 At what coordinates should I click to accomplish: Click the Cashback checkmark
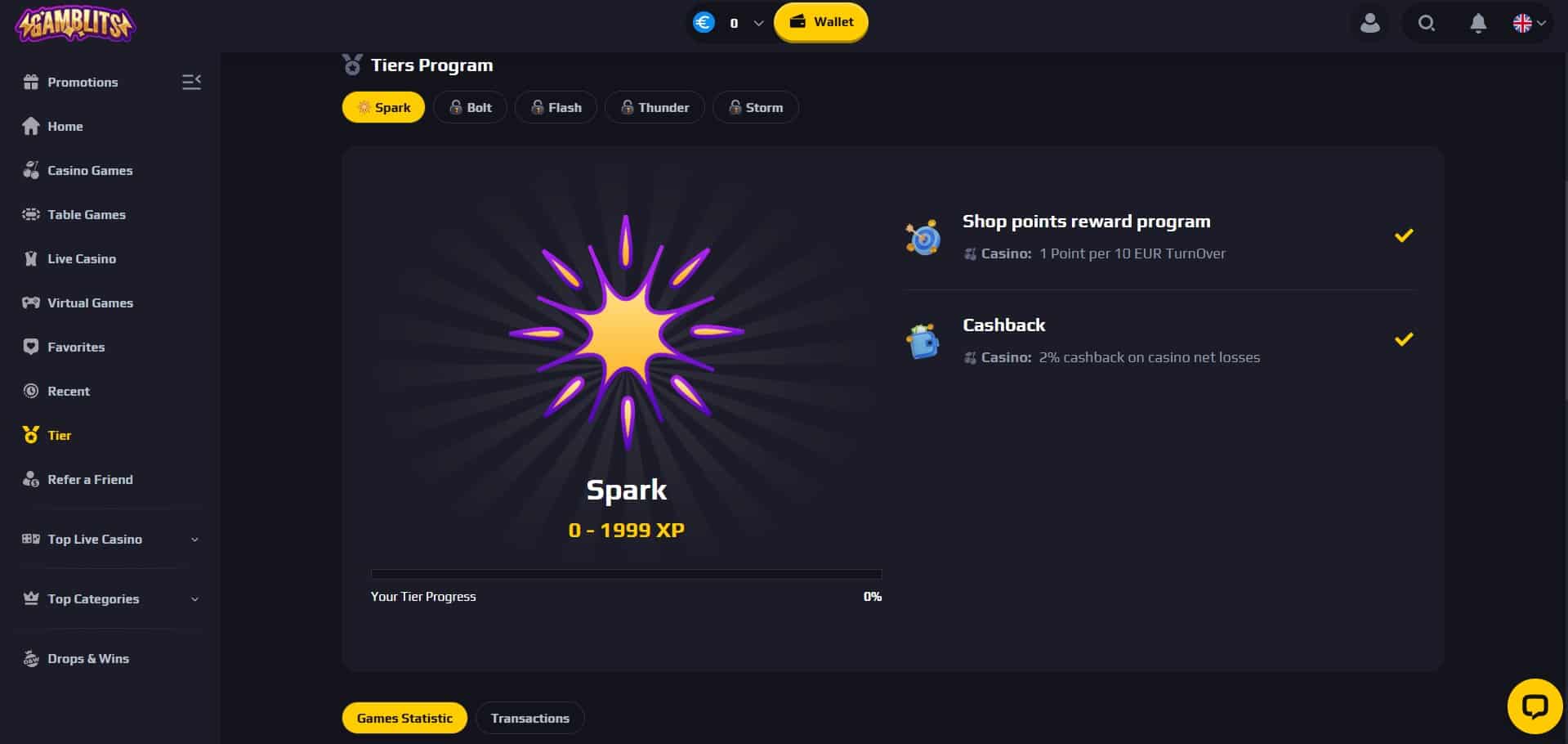(1404, 339)
